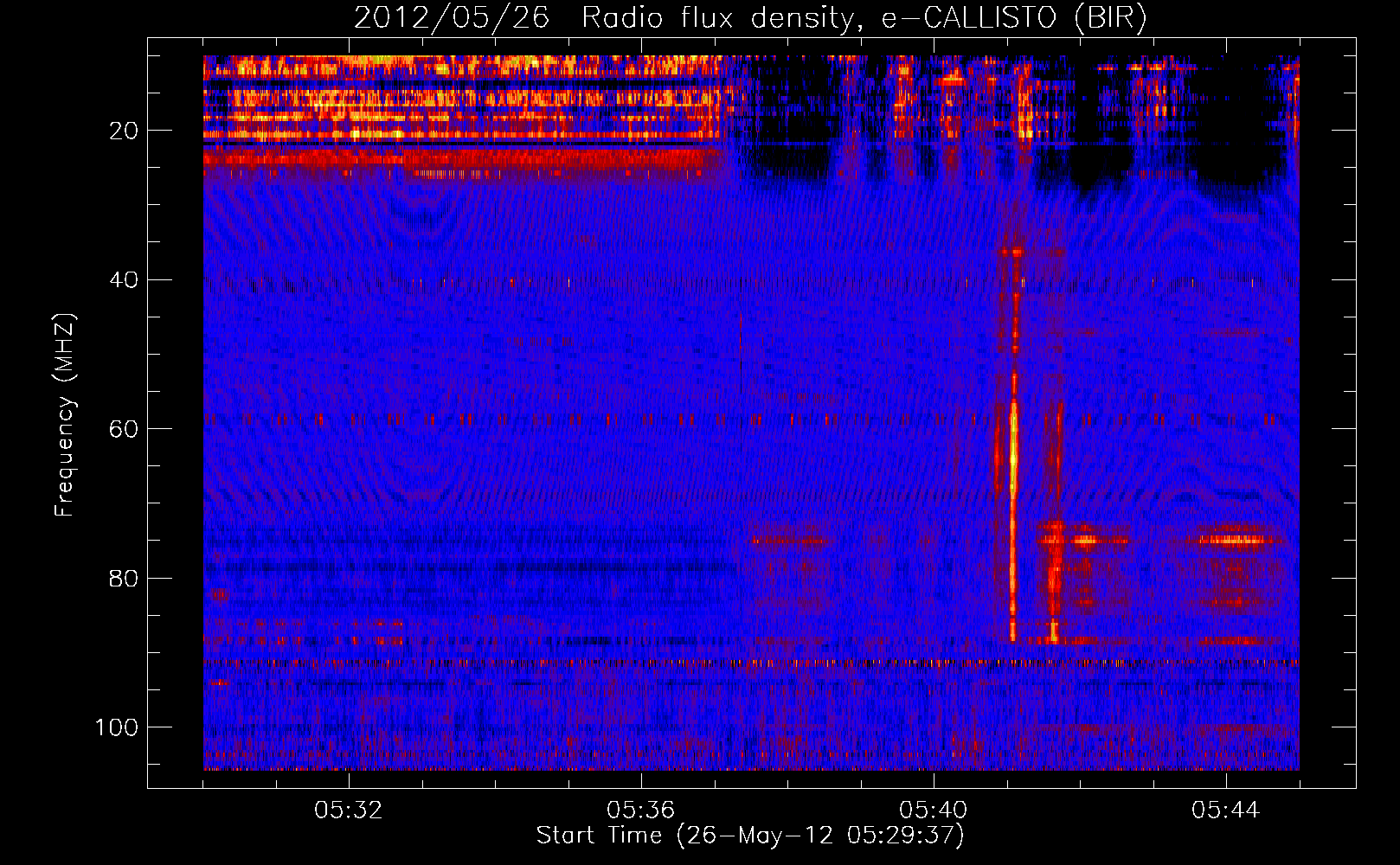Click the "05:40" time tick label

[934, 811]
